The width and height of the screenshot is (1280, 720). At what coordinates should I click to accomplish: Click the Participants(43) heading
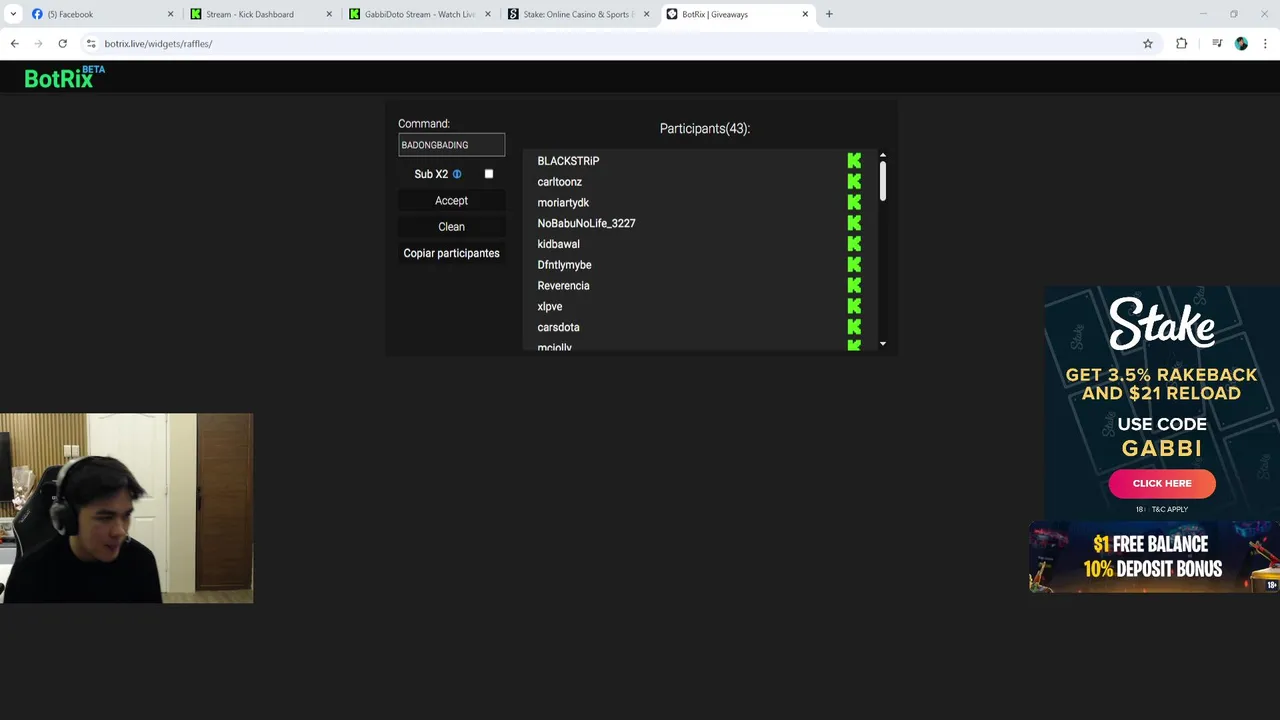[705, 129]
